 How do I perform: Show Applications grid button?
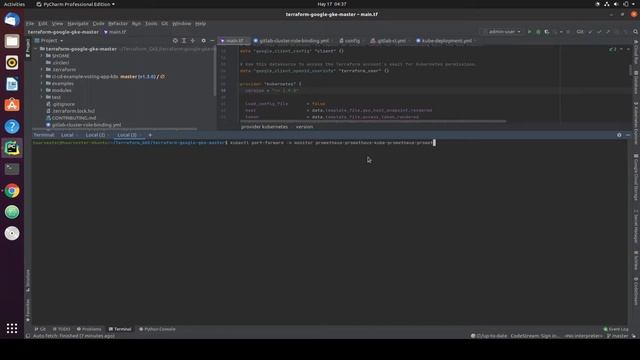[x=12, y=328]
